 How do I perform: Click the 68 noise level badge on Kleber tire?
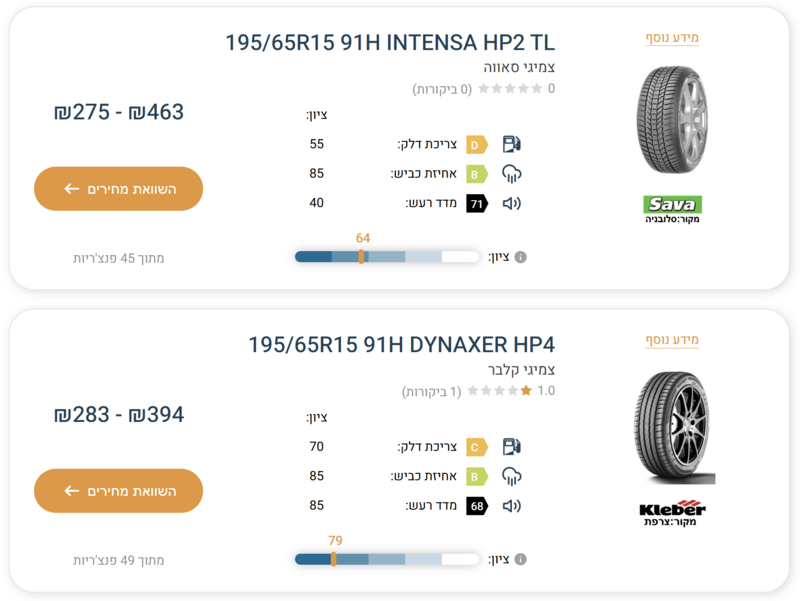click(x=477, y=506)
